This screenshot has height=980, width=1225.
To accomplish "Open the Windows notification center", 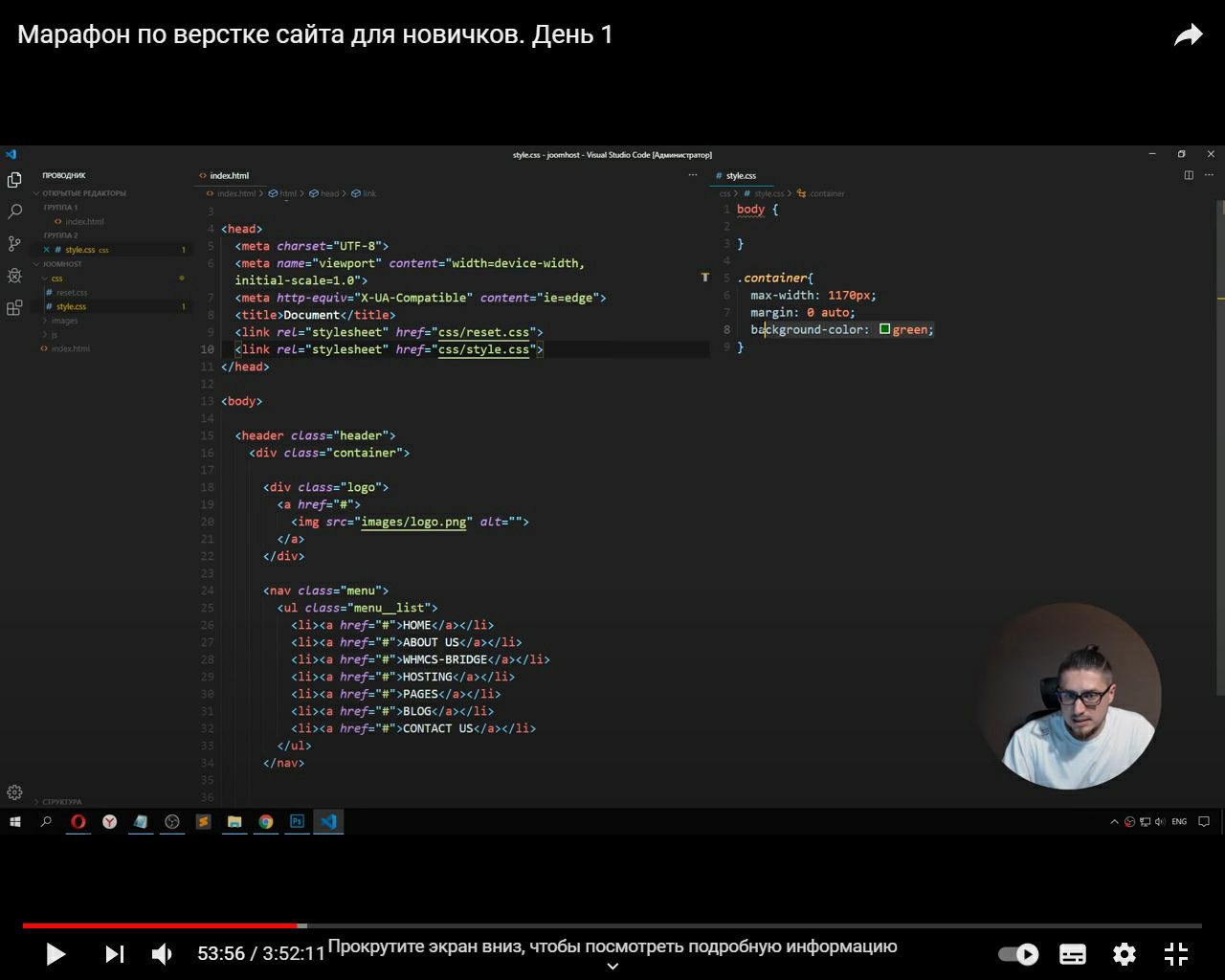I will coord(1205,821).
